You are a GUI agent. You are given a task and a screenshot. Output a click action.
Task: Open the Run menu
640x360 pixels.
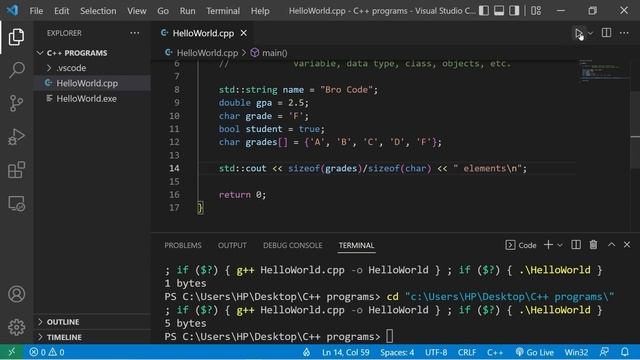tap(187, 11)
